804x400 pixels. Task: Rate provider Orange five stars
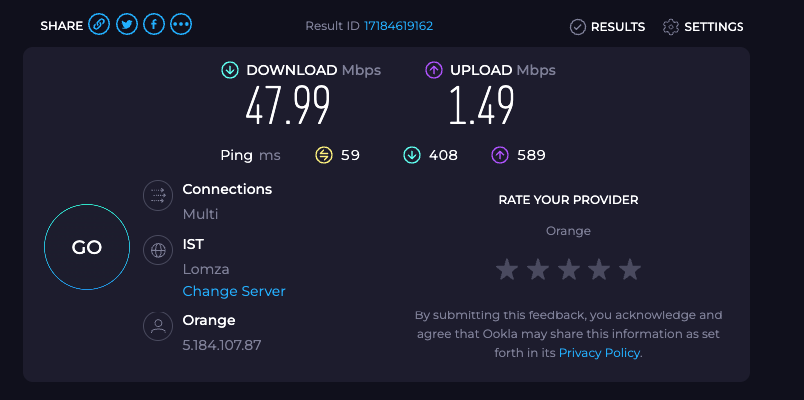pyautogui.click(x=630, y=270)
